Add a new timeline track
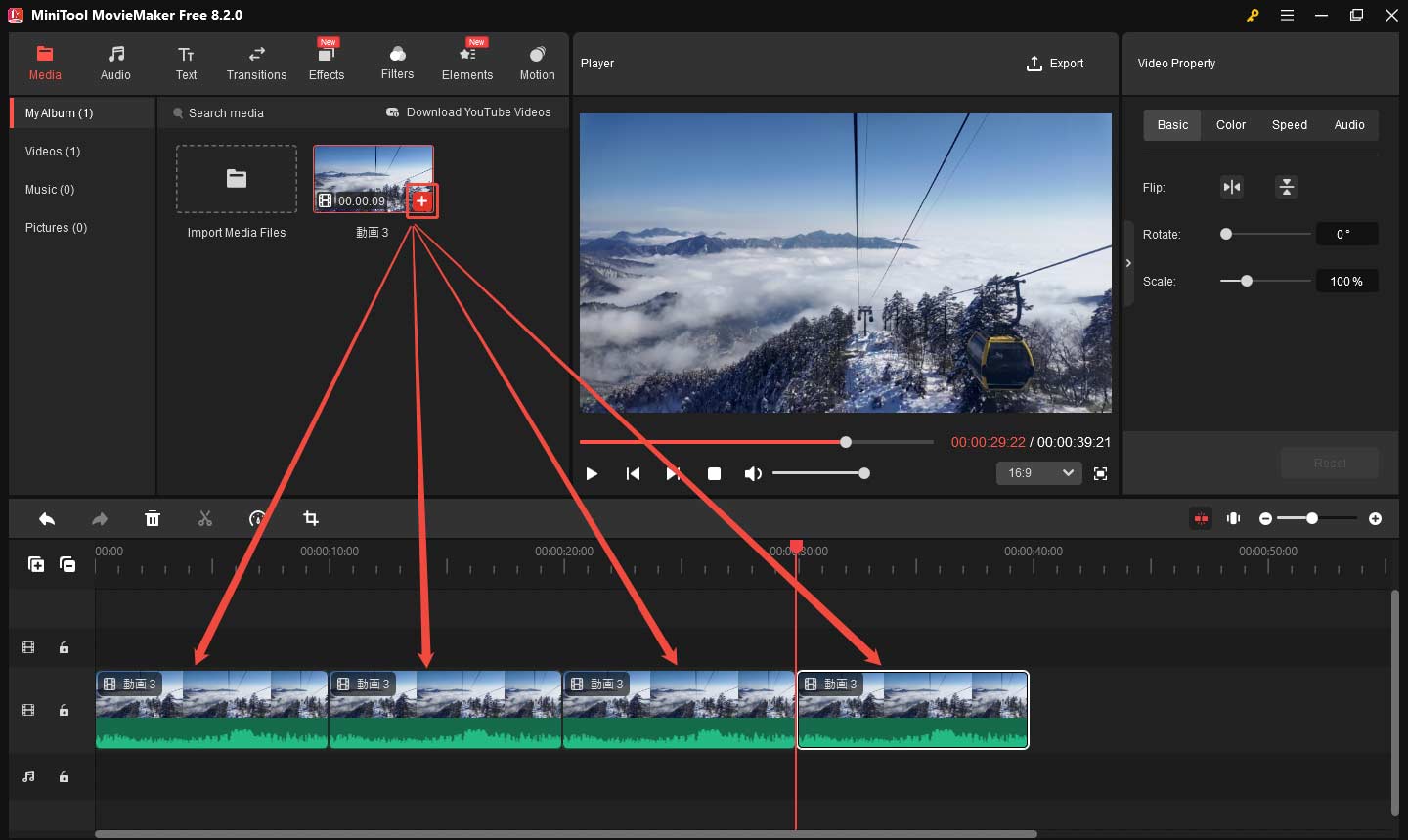Viewport: 1408px width, 840px height. [x=36, y=564]
